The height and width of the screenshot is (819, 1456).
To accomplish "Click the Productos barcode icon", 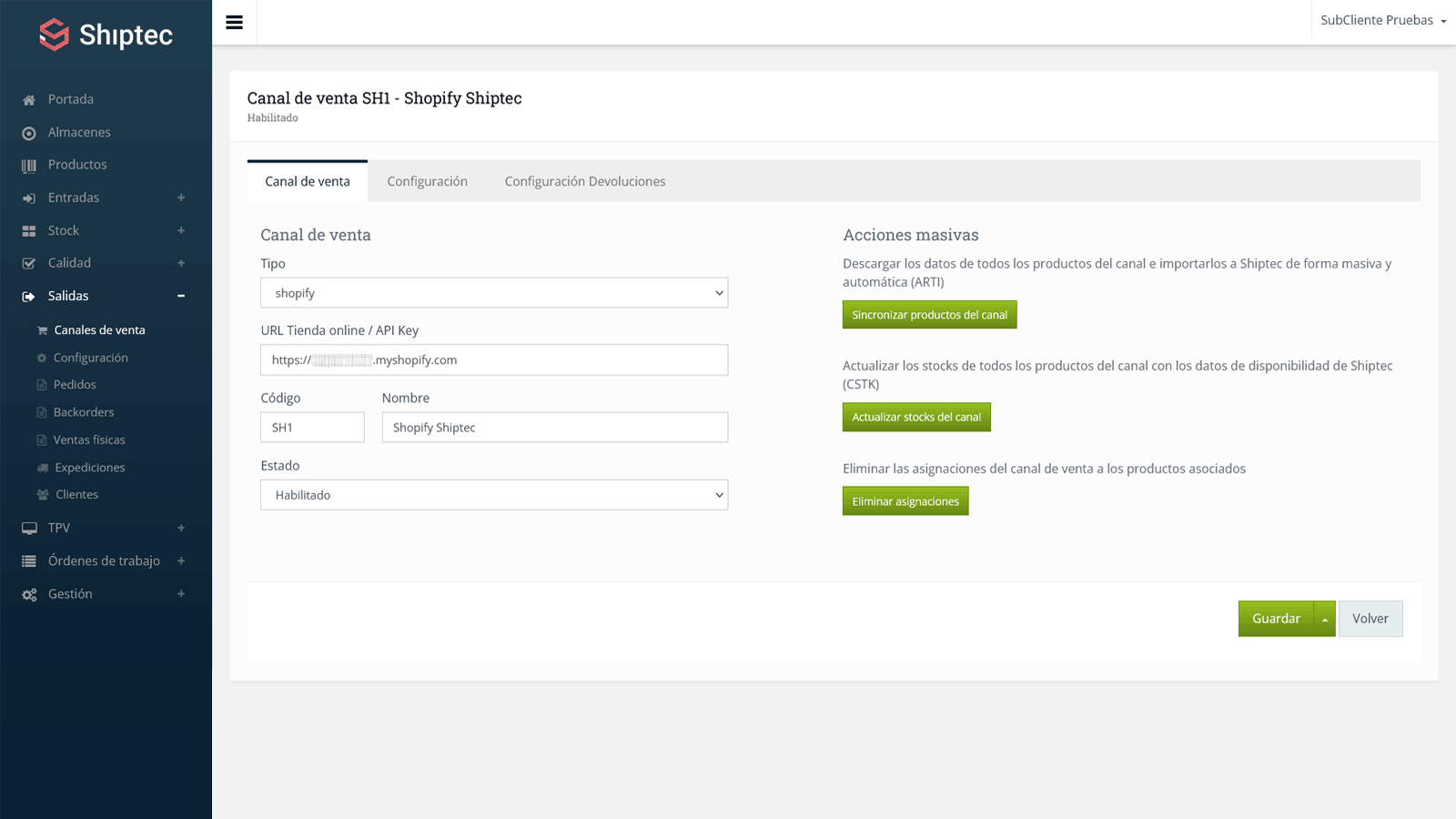I will [28, 165].
